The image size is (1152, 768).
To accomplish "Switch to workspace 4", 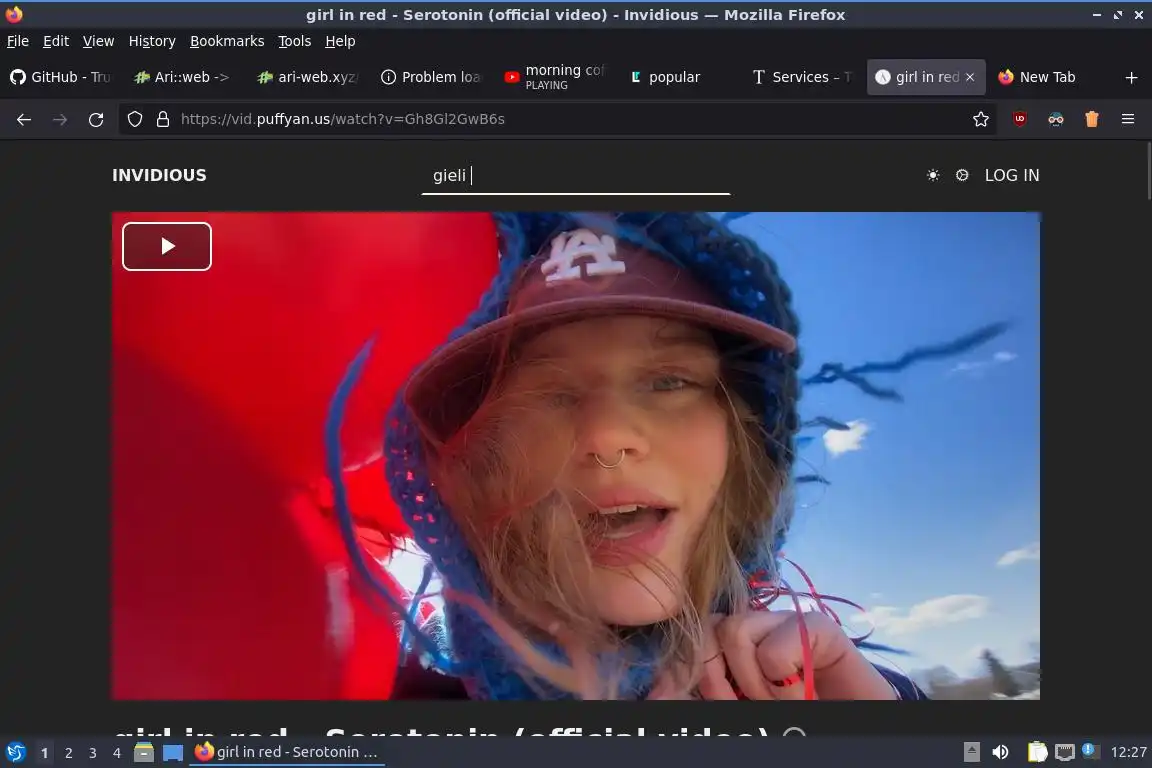I will [x=116, y=753].
